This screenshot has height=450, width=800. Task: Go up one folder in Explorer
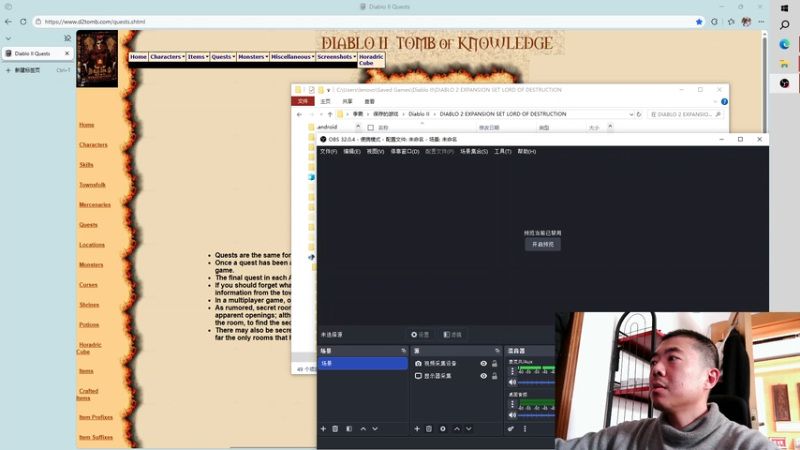click(330, 114)
